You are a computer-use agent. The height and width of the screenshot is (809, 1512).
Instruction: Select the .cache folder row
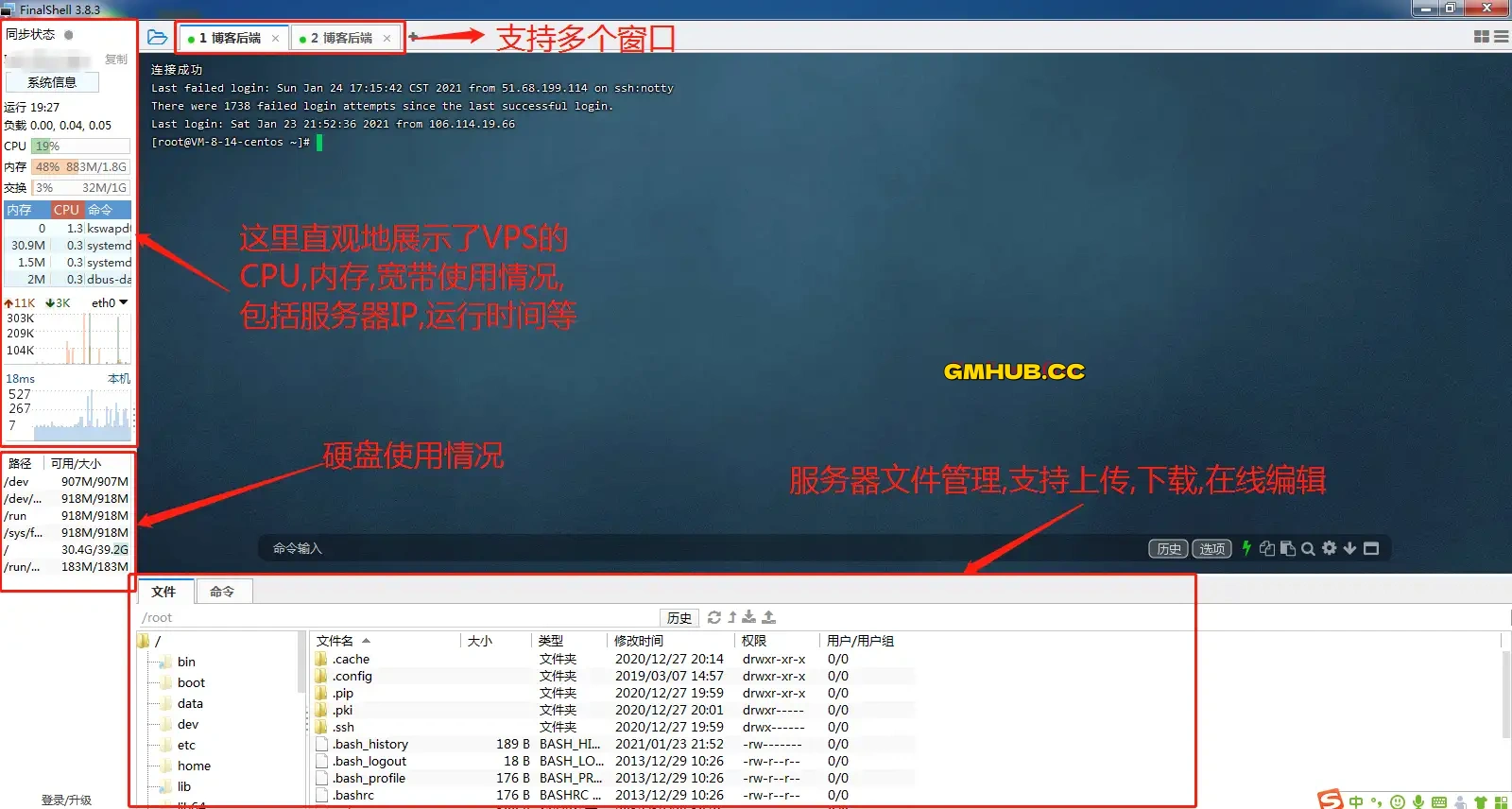tap(614, 659)
